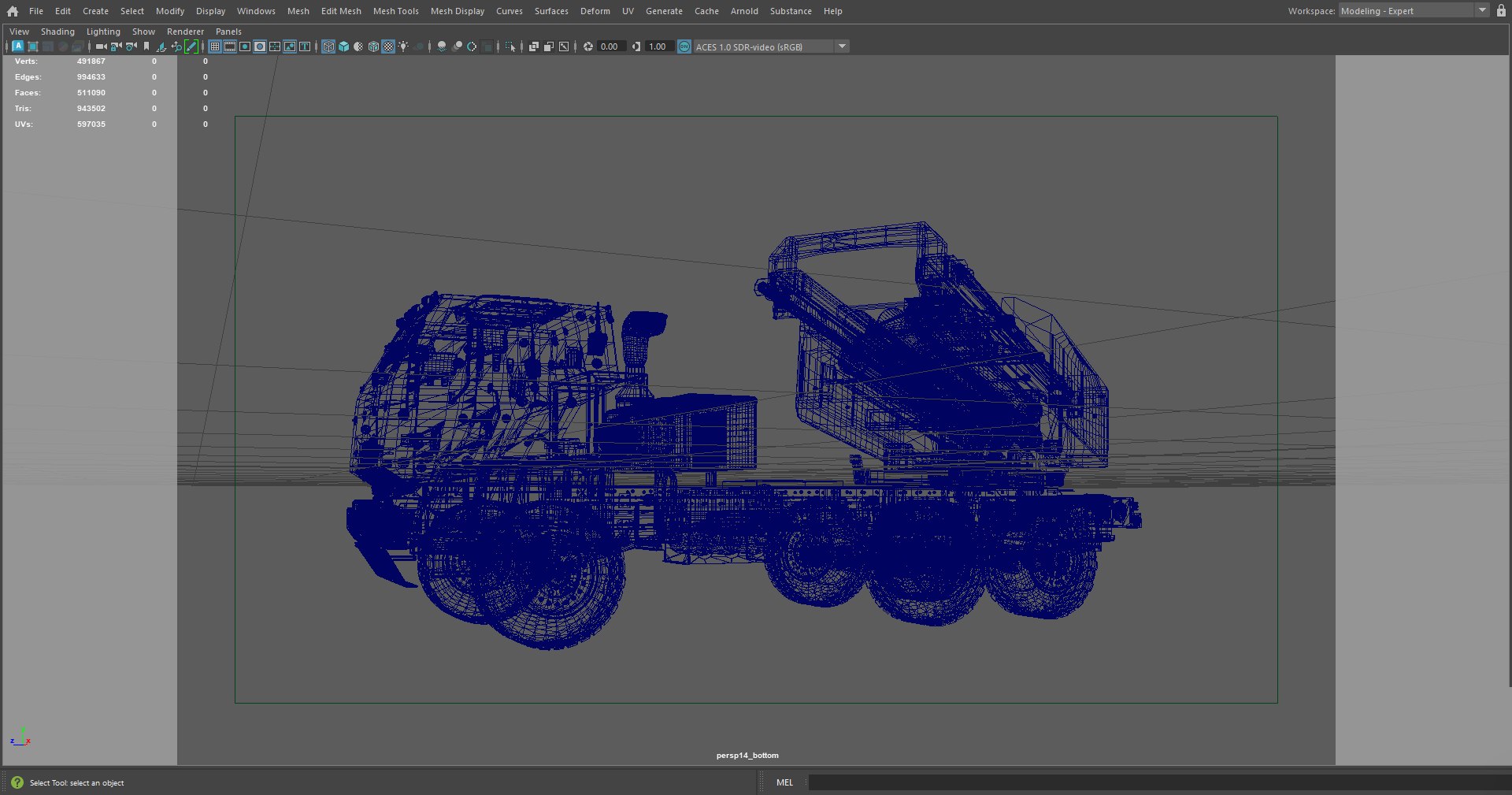Viewport: 1512px width, 795px height.
Task: Open the panel Renderer menu
Action: (x=185, y=32)
